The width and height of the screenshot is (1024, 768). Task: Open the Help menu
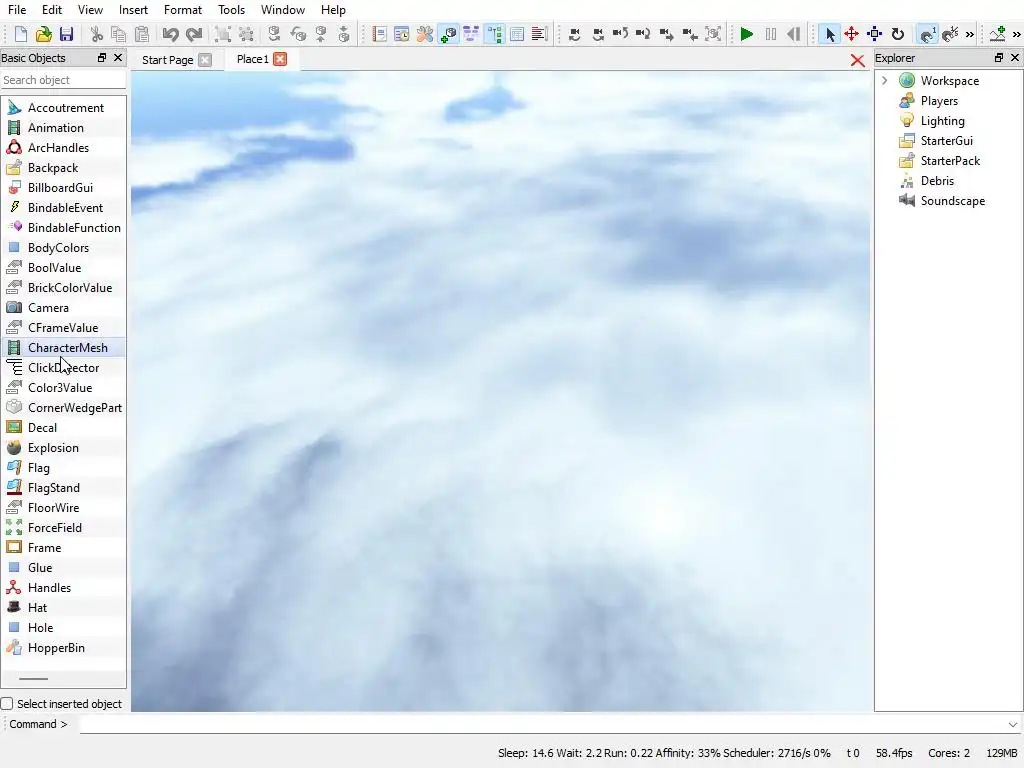[333, 10]
